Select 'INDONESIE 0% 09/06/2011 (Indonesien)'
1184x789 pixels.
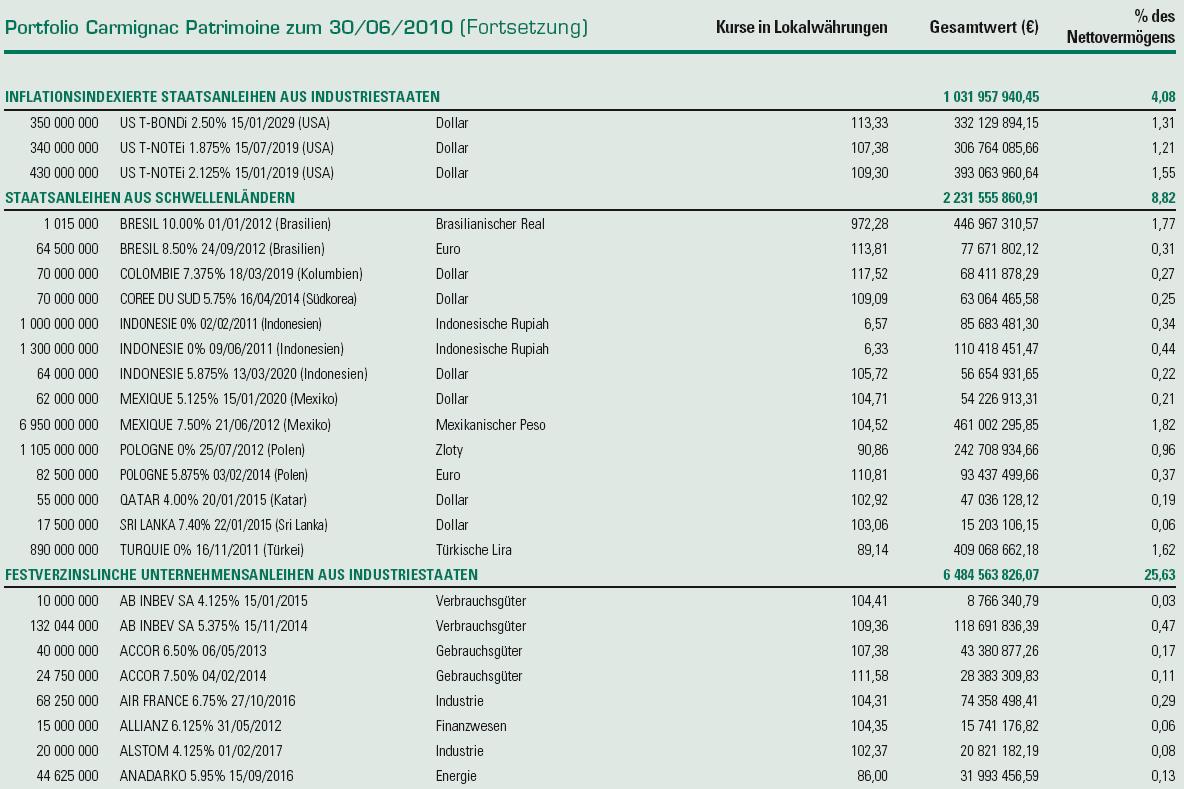(x=232, y=349)
